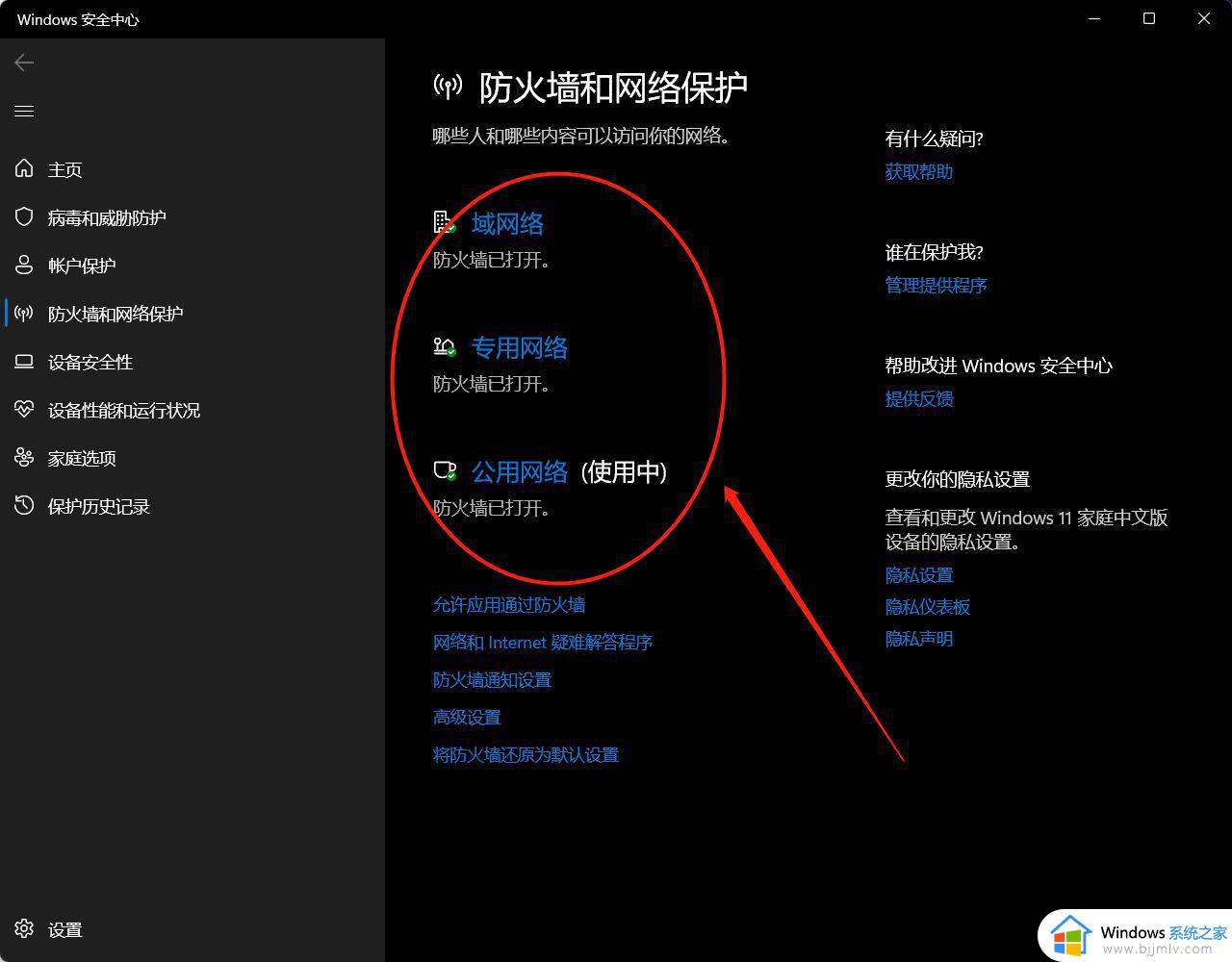Click 防火墙已打开 text under 专用网络
The image size is (1232, 962).
491,384
